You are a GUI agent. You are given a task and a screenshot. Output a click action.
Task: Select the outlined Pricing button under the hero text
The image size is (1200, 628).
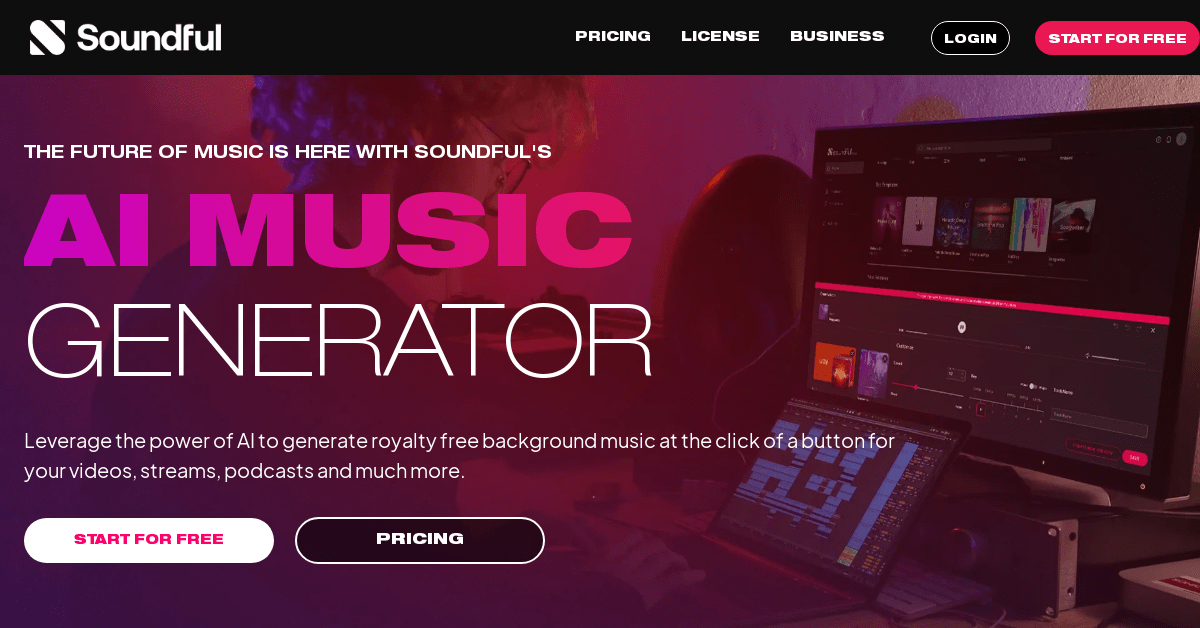420,540
